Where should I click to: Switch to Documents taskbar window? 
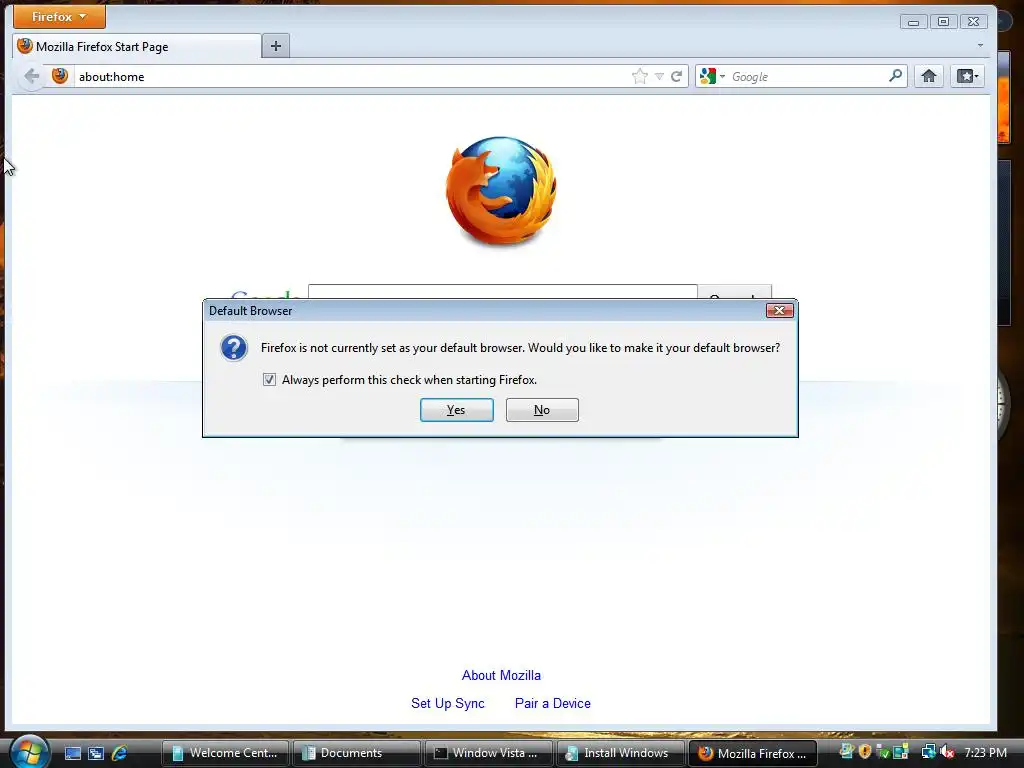tap(357, 753)
